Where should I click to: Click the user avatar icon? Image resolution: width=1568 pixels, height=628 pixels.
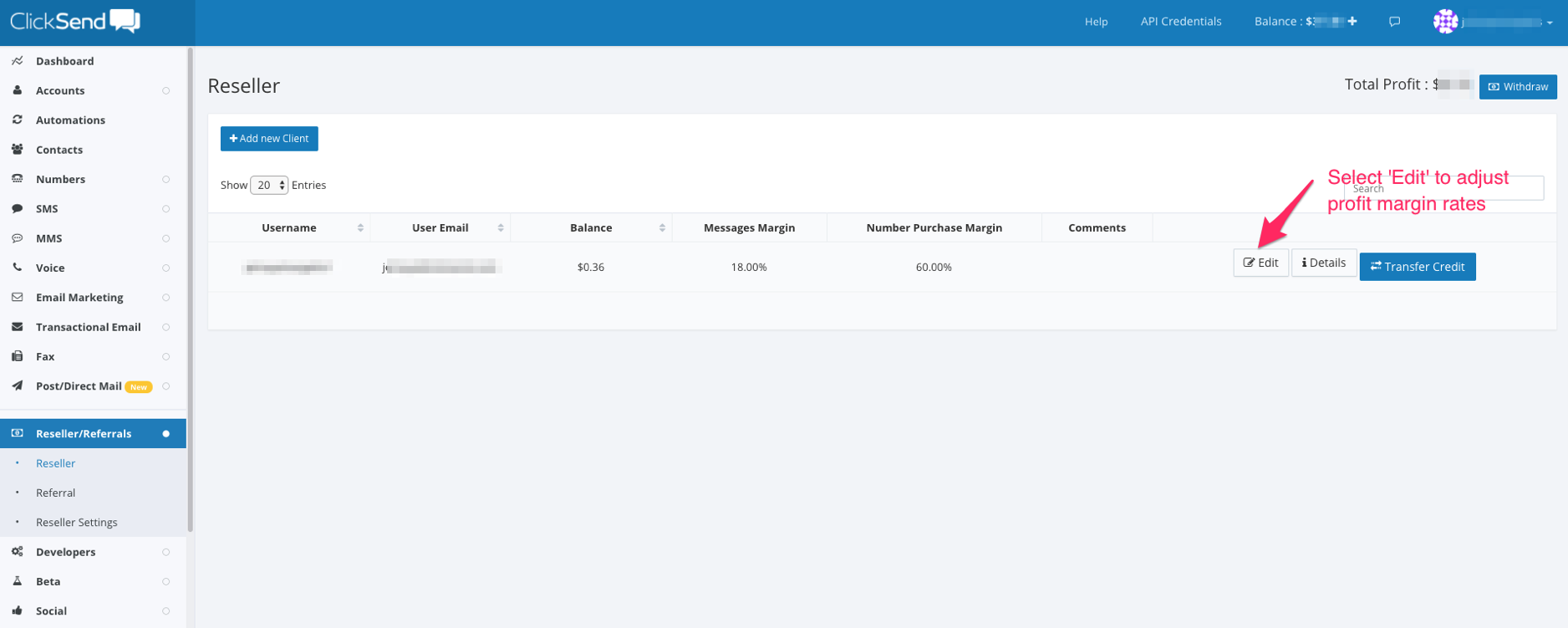(1445, 22)
